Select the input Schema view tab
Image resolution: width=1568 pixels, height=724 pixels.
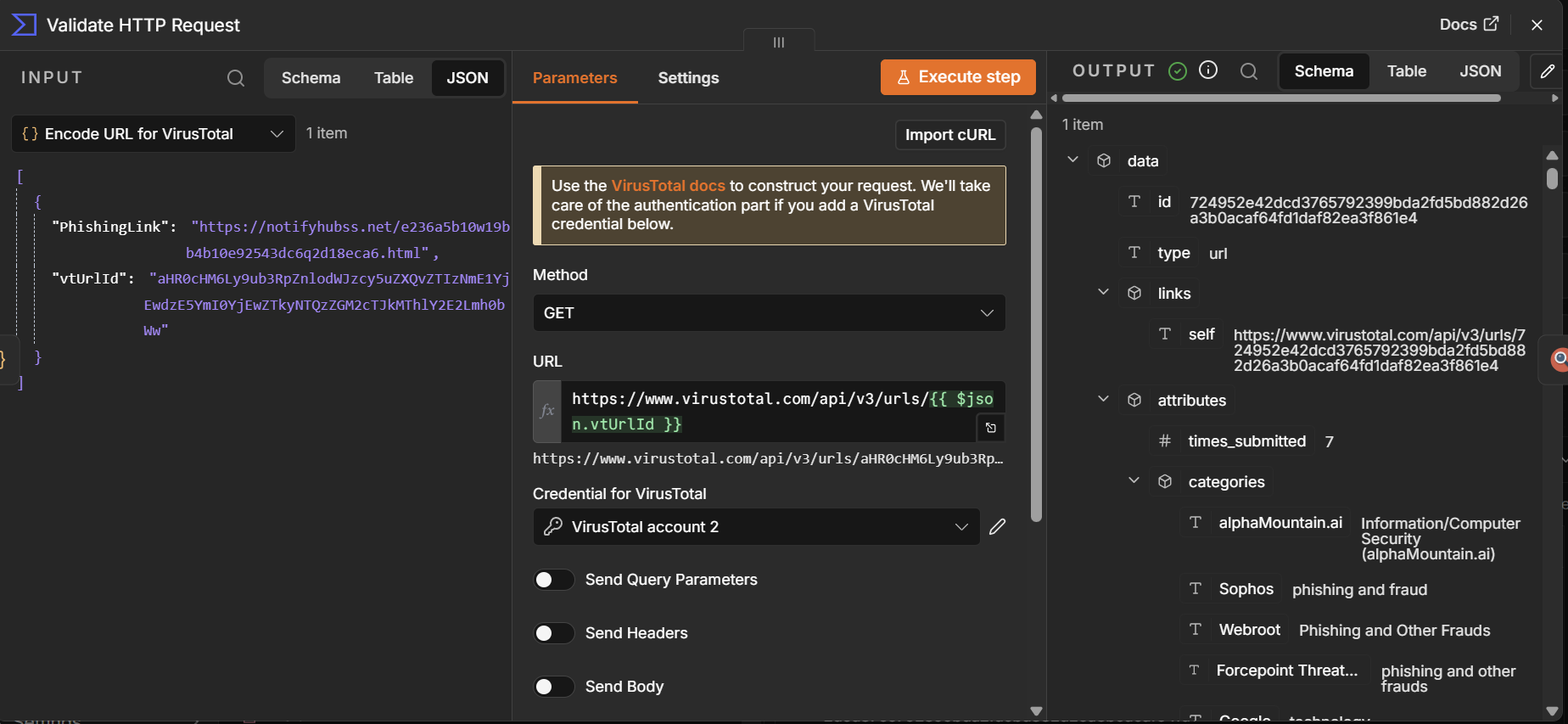tap(311, 78)
